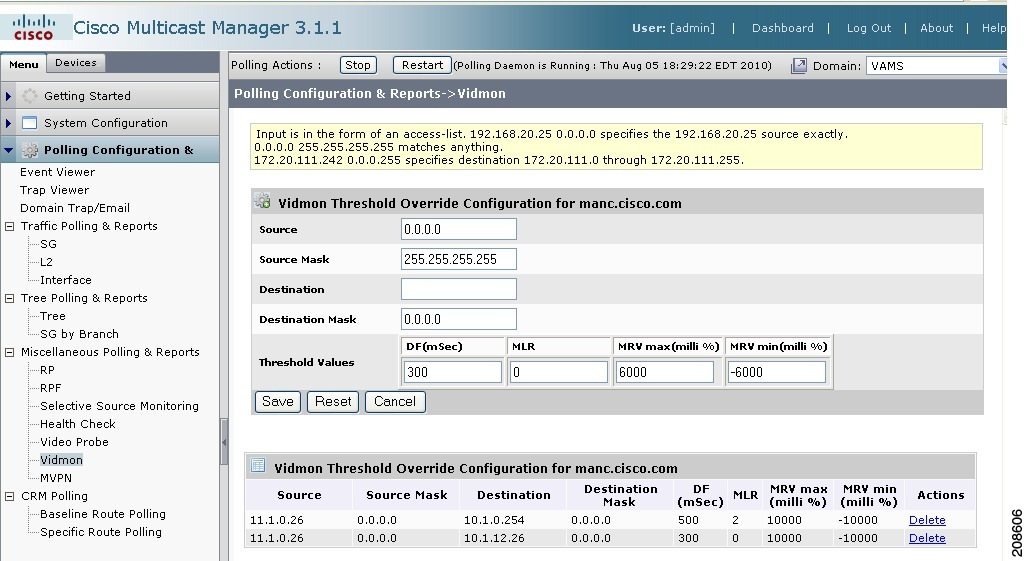The width and height of the screenshot is (1024, 561).
Task: Click the Vidmon Threshold configuration gear icon
Action: [x=263, y=202]
